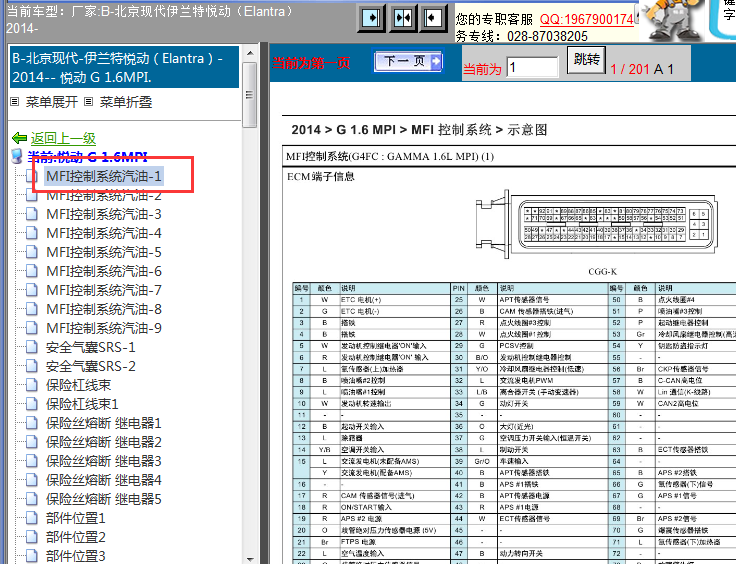Click the 跳转 jump button
The image size is (736, 564).
coord(586,60)
